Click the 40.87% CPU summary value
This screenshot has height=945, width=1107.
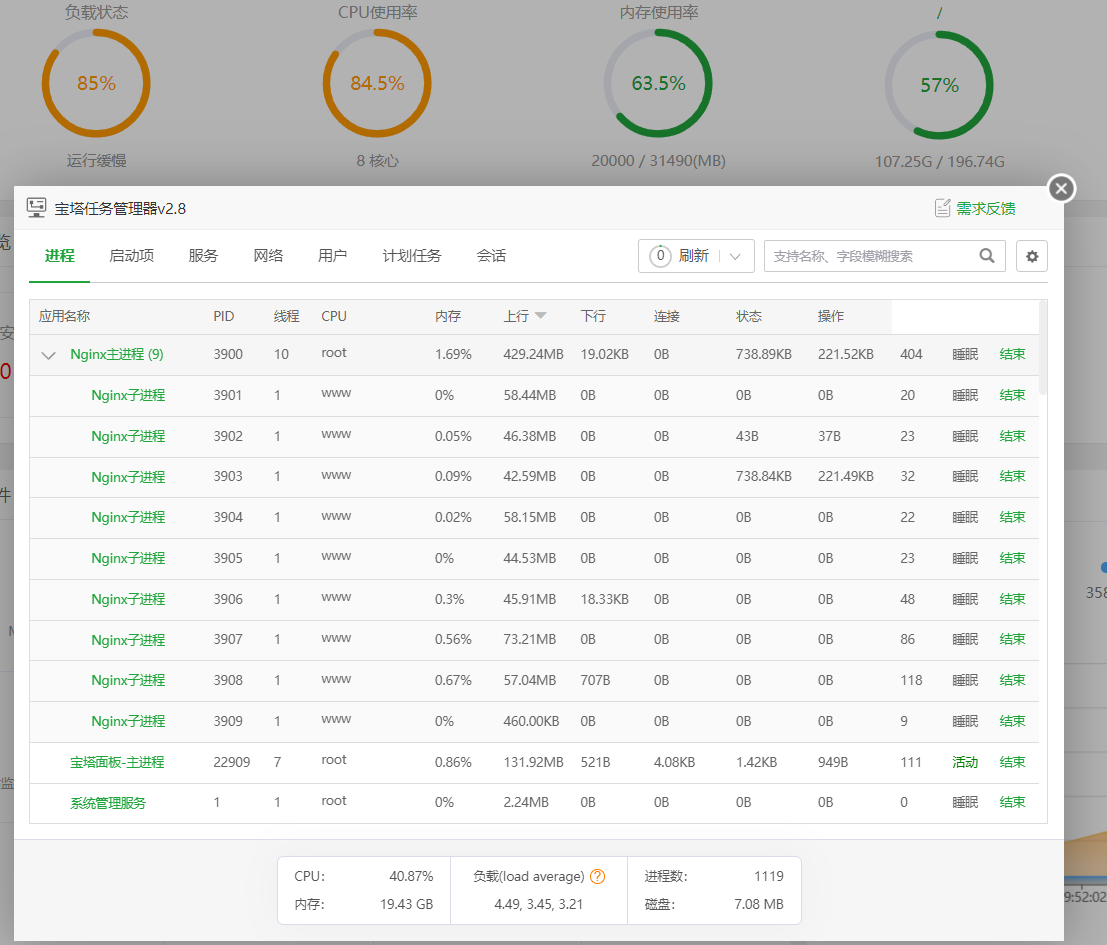coord(411,876)
